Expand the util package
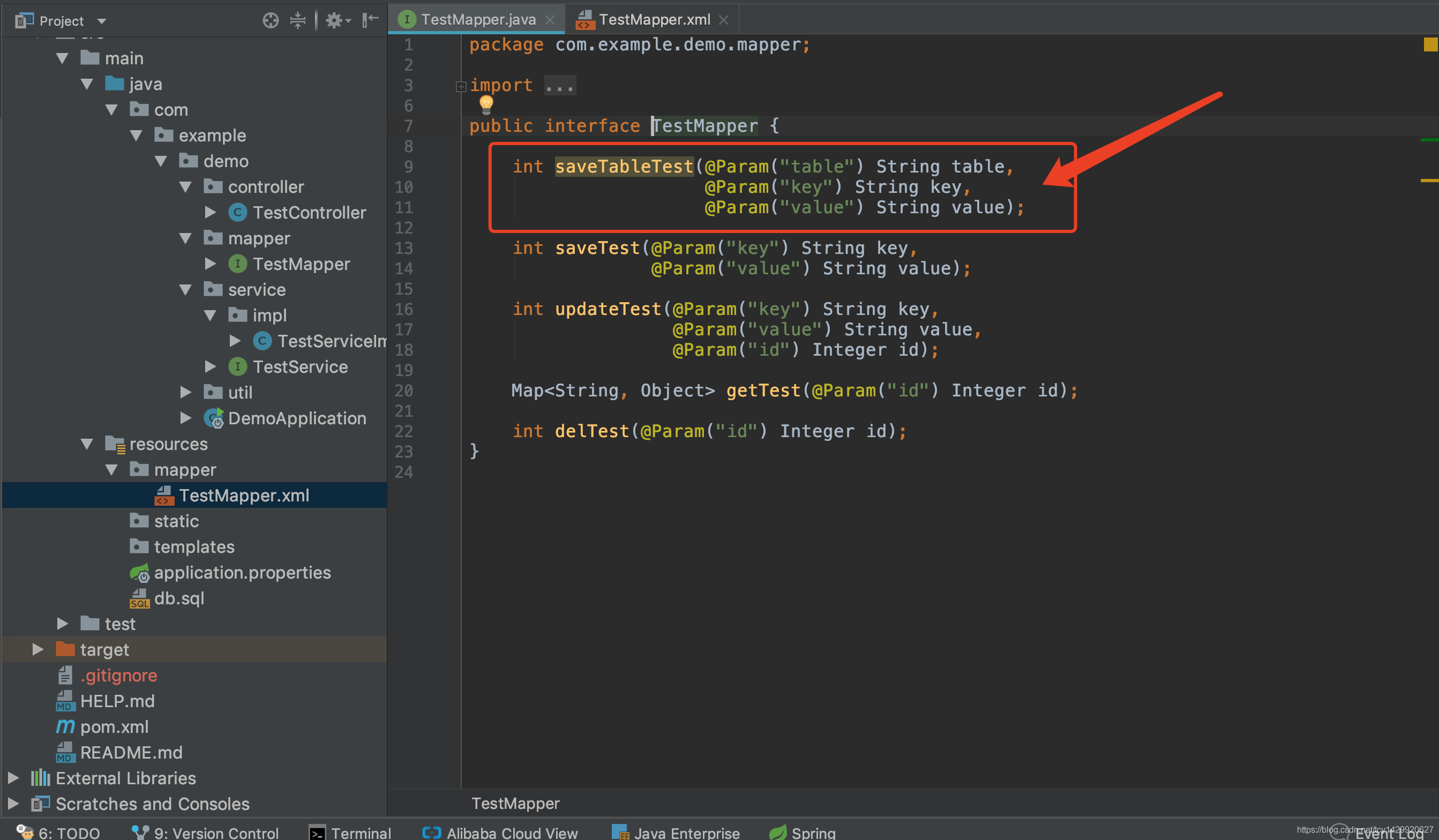1439x840 pixels. pos(185,392)
